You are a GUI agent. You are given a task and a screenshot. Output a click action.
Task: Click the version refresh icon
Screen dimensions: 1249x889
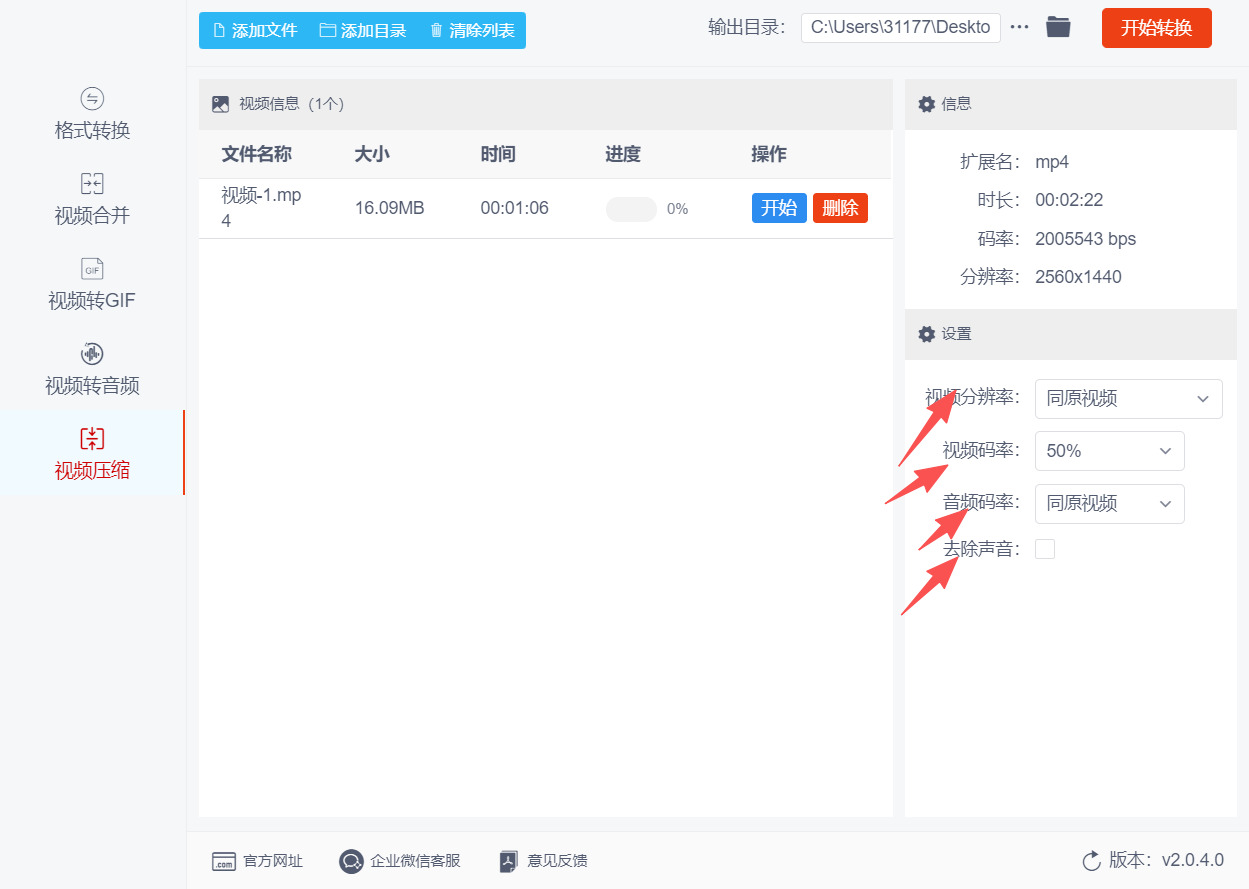click(x=1091, y=861)
